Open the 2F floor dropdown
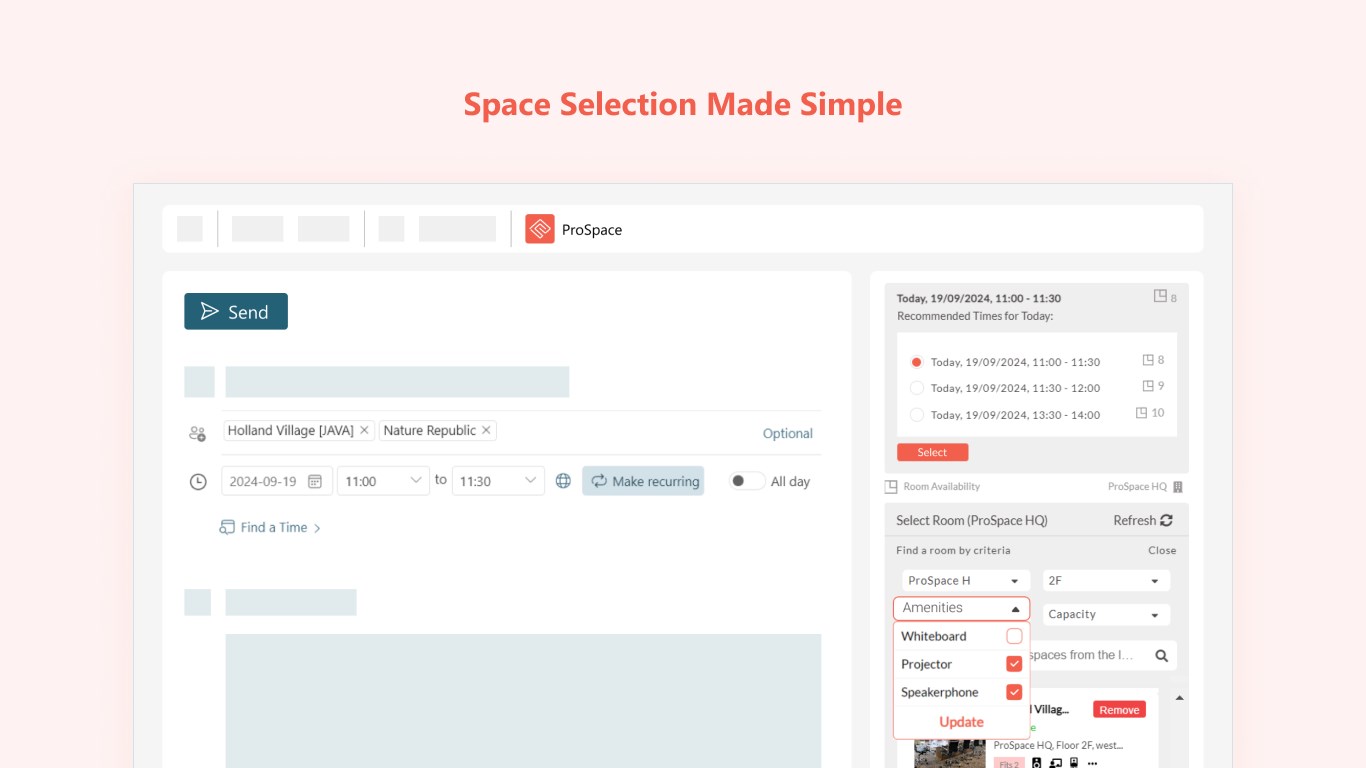The image size is (1366, 768). [x=1105, y=581]
